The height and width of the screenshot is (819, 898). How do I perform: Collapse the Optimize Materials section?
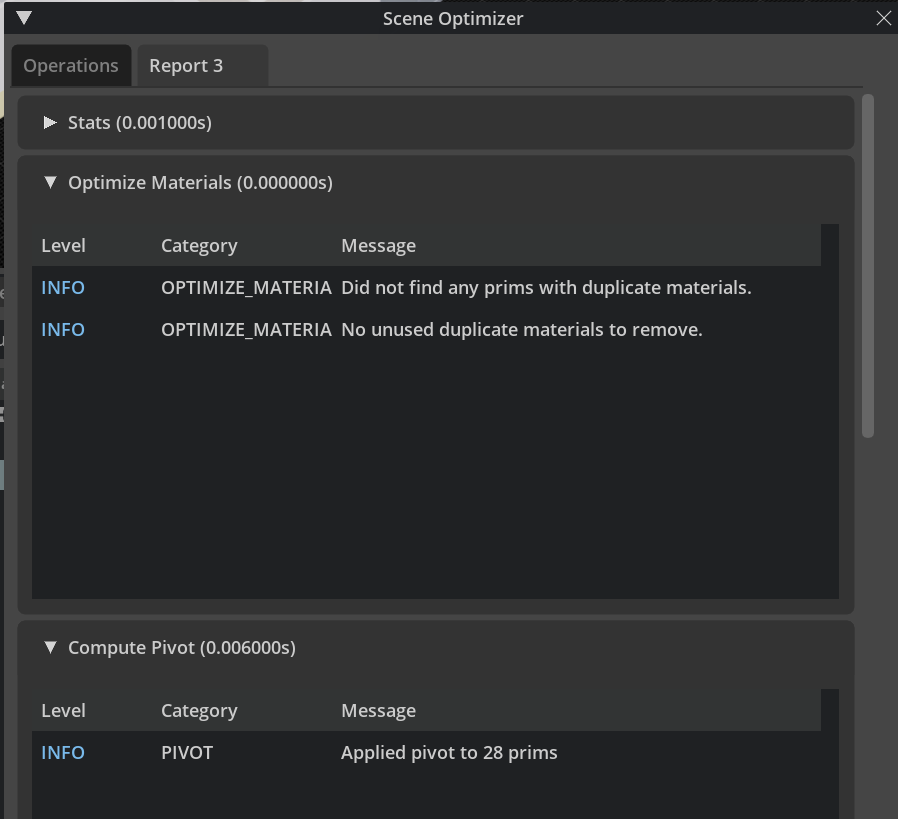tap(50, 183)
